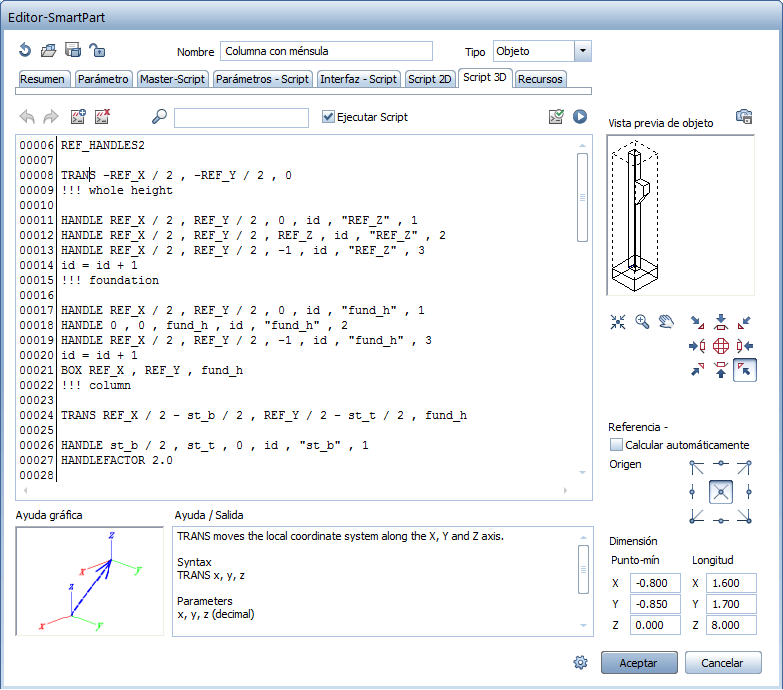The width and height of the screenshot is (783, 690).
Task: Click the reset/undo-all icon in the top toolbar
Action: pyautogui.click(x=25, y=50)
